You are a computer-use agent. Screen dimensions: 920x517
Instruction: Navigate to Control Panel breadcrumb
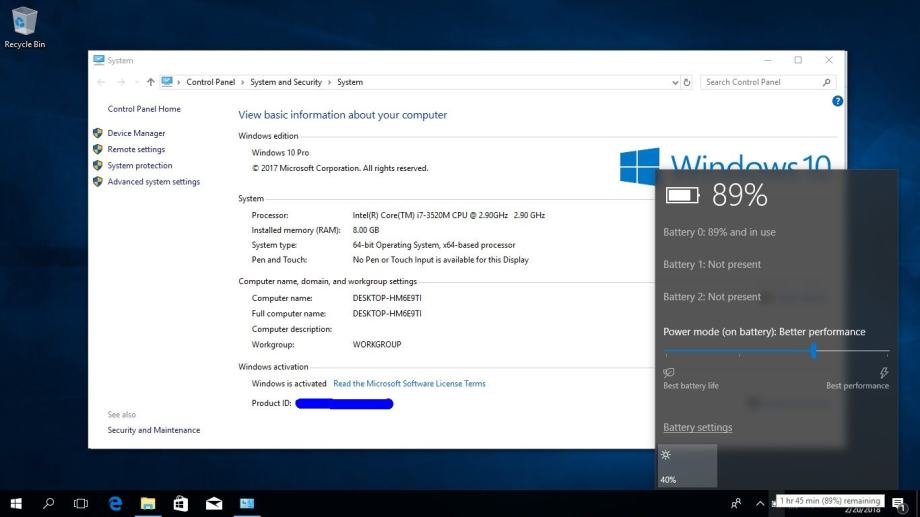[211, 82]
